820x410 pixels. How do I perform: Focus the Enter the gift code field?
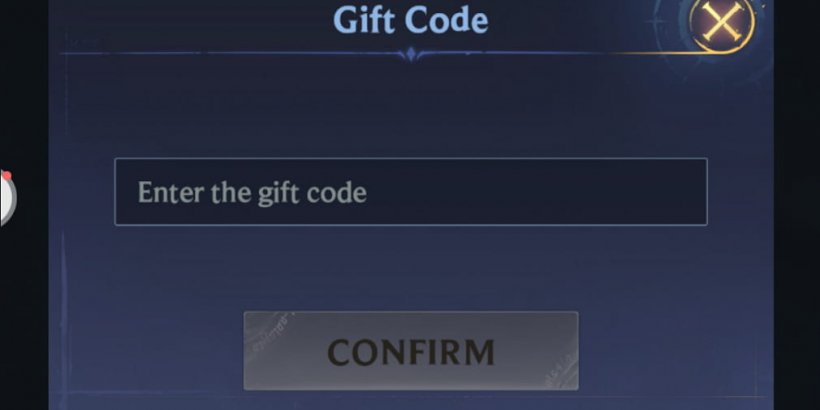411,192
